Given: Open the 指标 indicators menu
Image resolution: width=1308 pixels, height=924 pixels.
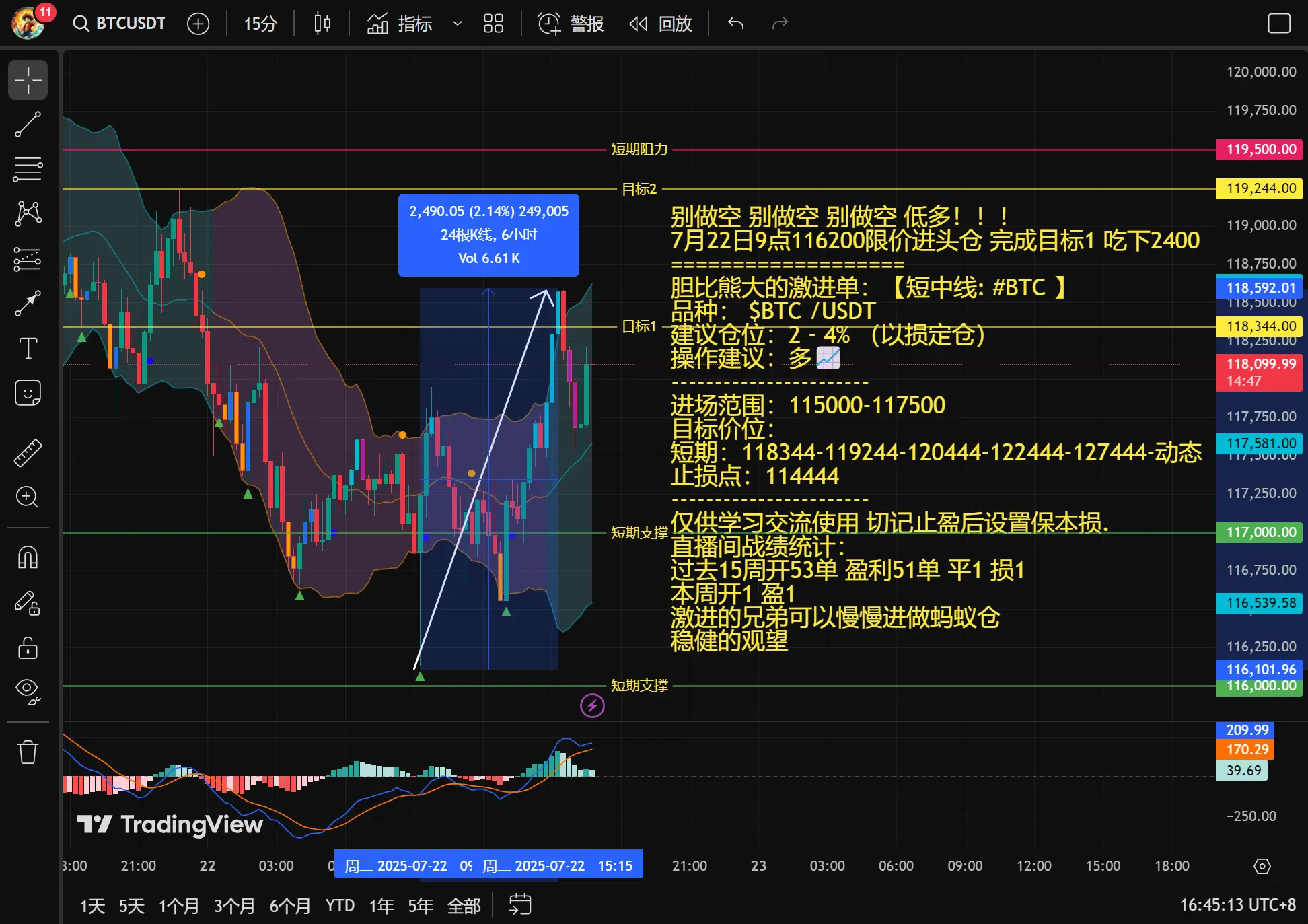Looking at the screenshot, I should [400, 24].
